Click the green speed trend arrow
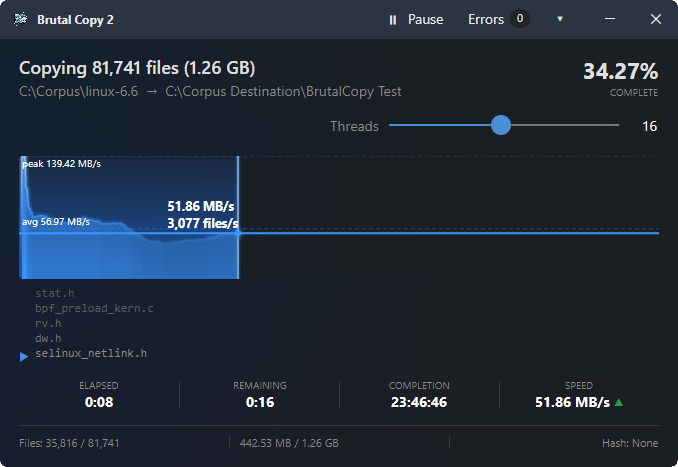Screen dimensions: 678x467 (619, 402)
